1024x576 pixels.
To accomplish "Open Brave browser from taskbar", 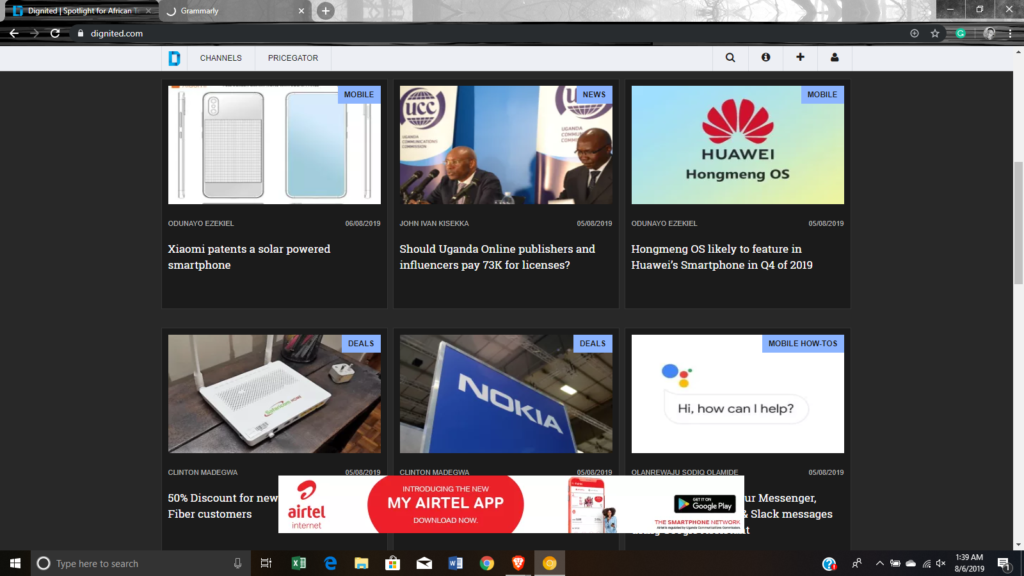I will click(x=518, y=563).
